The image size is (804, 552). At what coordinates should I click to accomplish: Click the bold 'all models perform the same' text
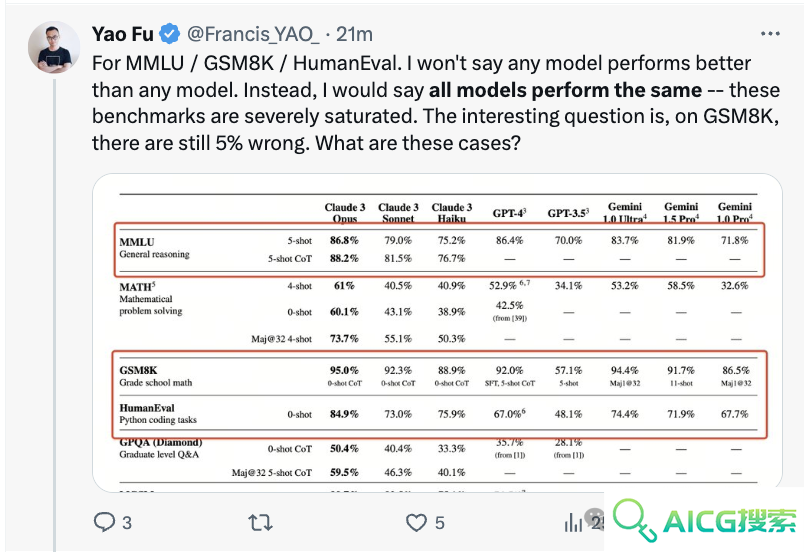point(565,90)
